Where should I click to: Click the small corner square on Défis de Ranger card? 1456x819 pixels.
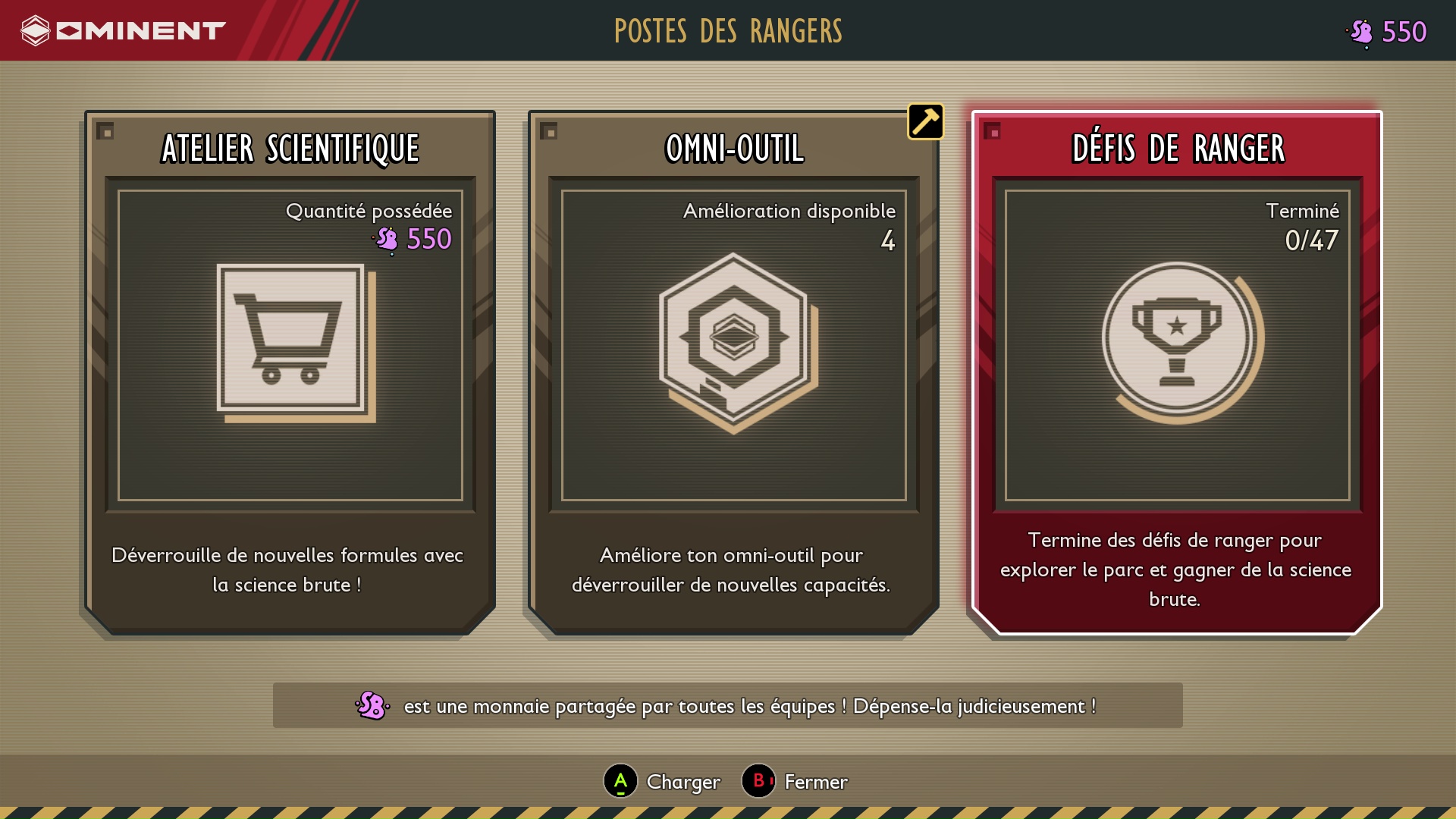point(992,131)
